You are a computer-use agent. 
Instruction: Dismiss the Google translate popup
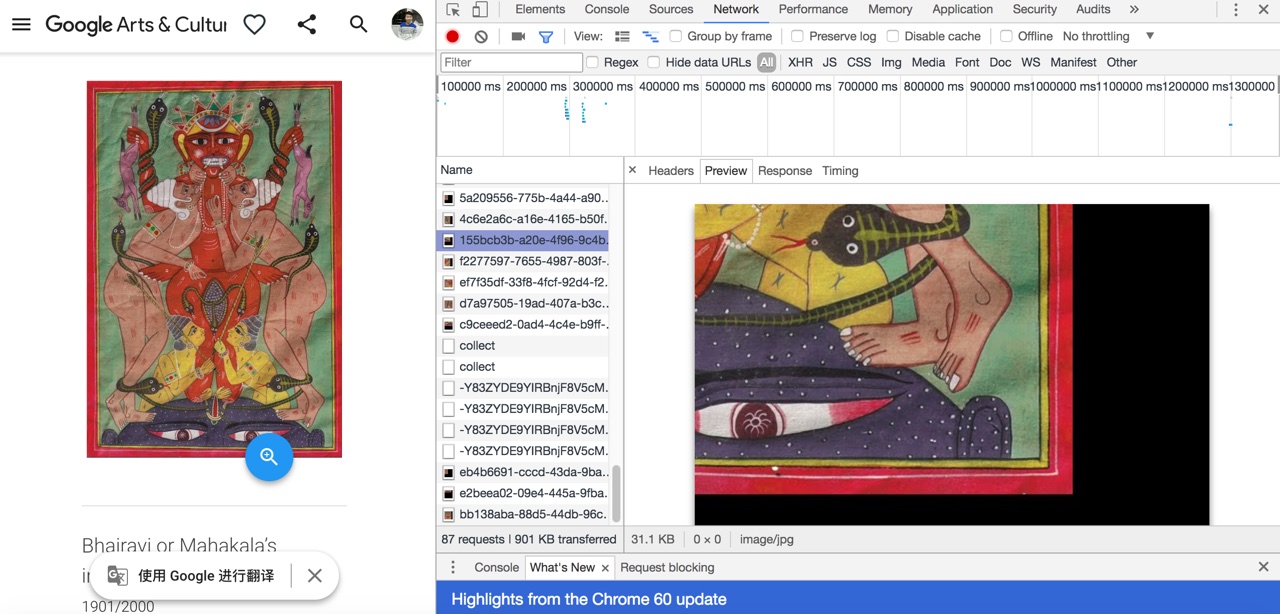tap(314, 576)
